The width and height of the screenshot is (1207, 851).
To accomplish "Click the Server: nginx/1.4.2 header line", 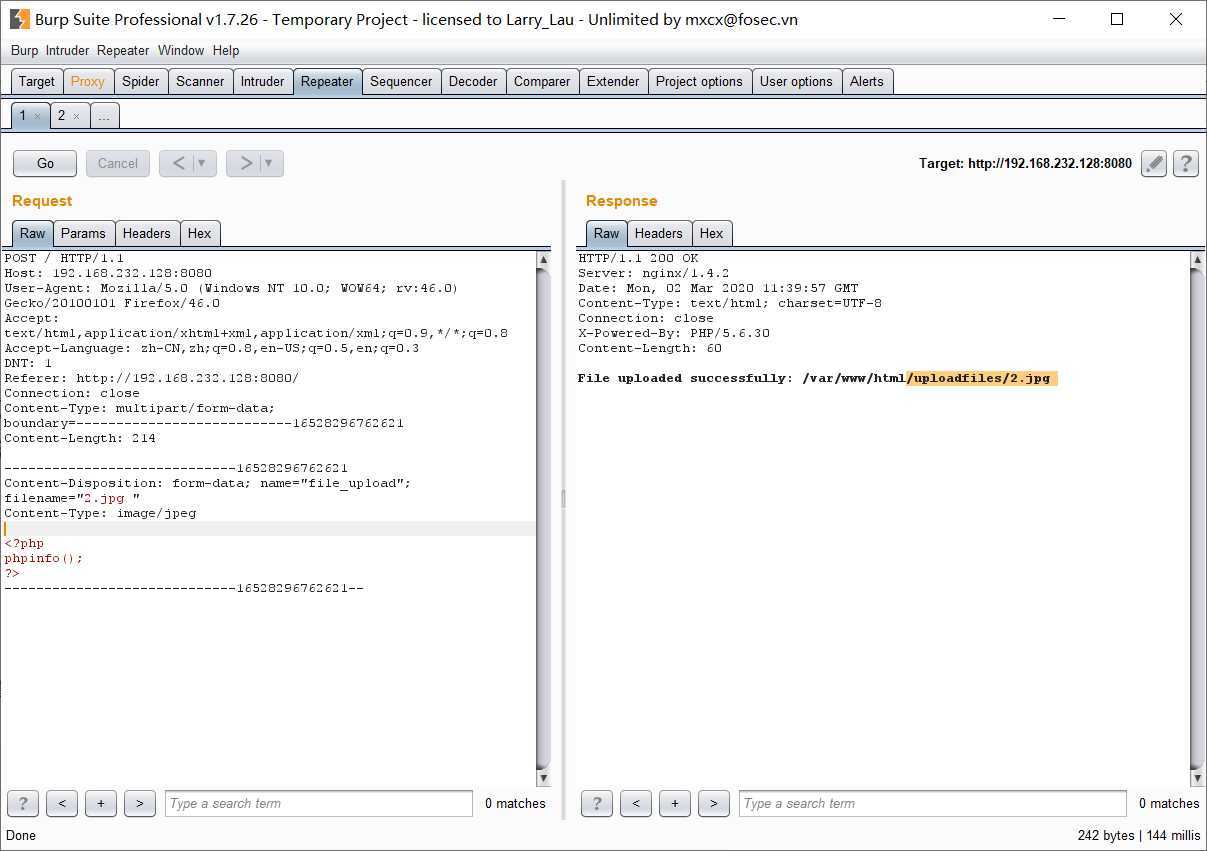I will click(653, 273).
